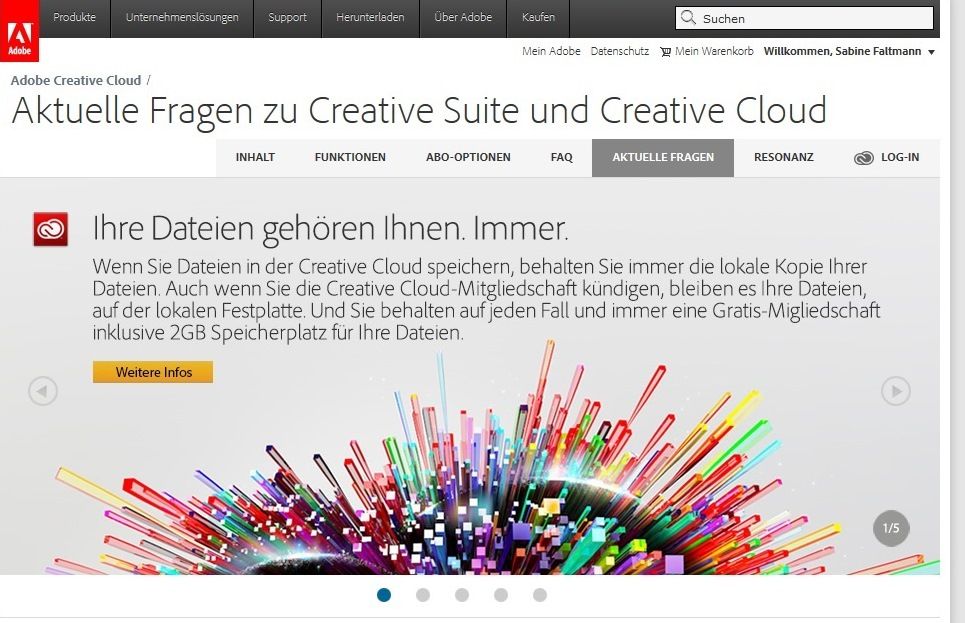Select the second carousel dot
The image size is (965, 623).
tap(423, 595)
